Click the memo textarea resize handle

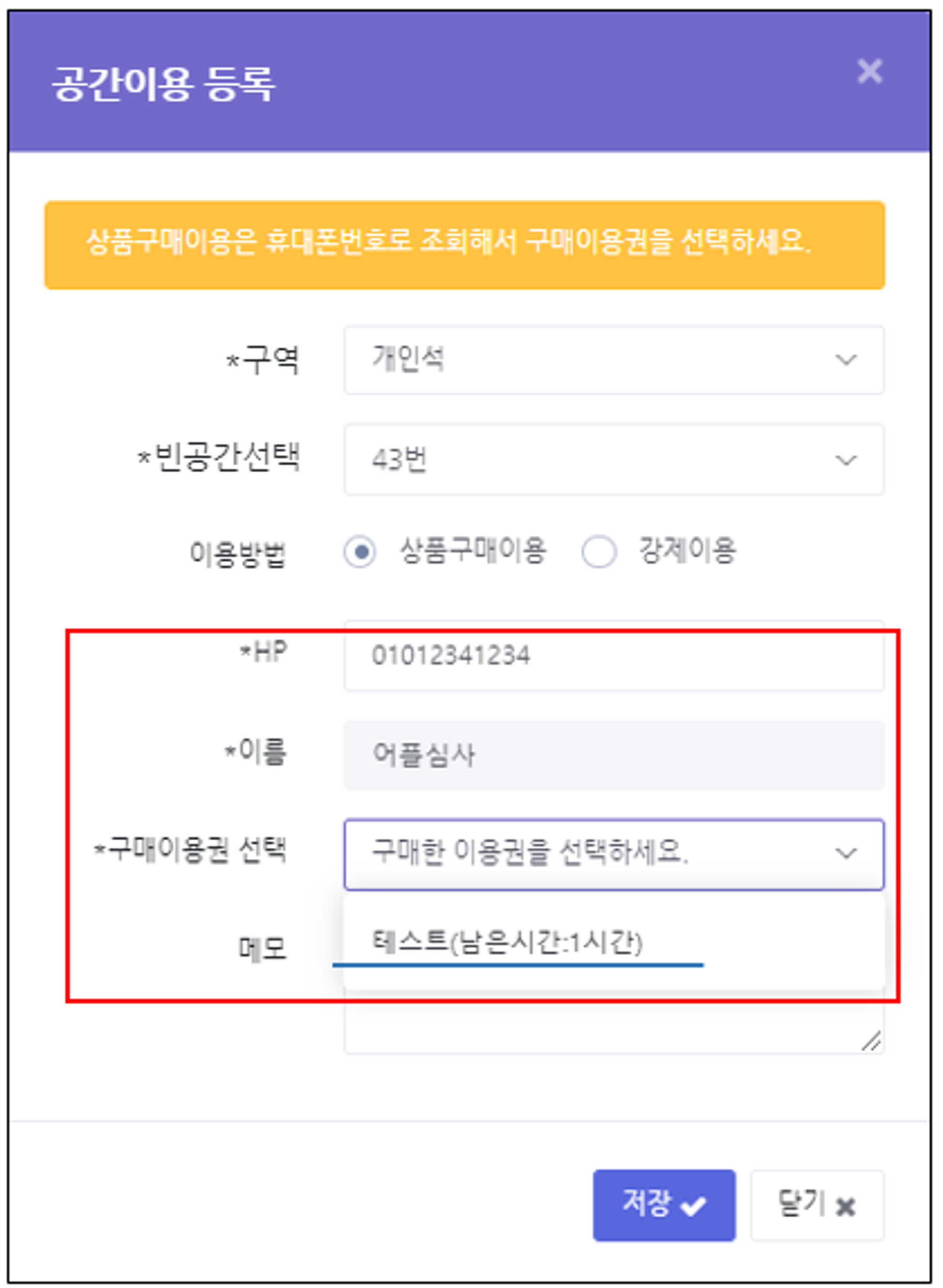click(871, 1042)
